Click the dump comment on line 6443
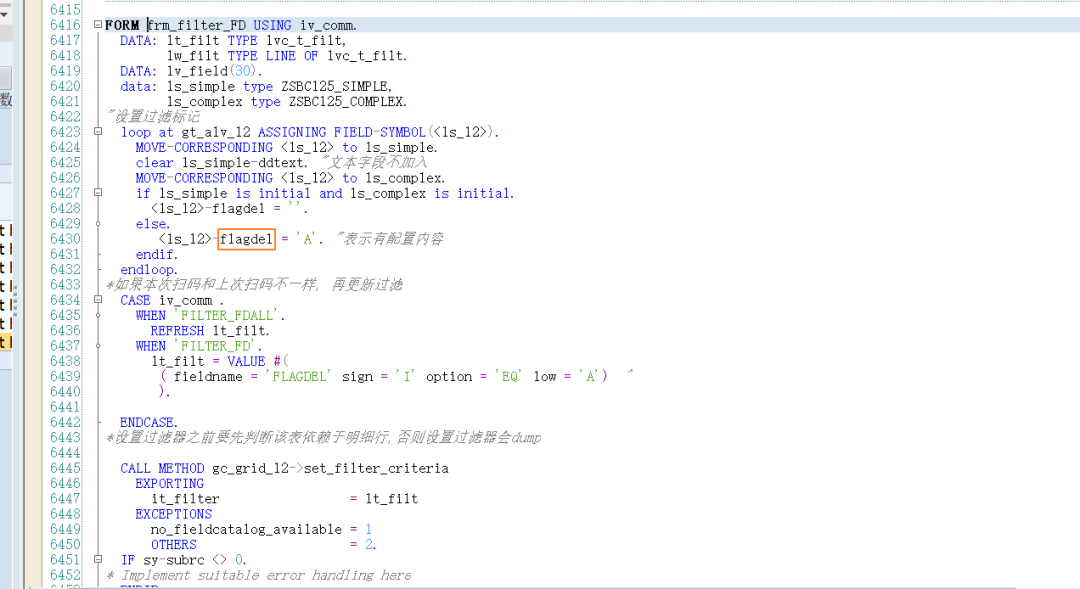This screenshot has height=589, width=1080. tap(324, 437)
